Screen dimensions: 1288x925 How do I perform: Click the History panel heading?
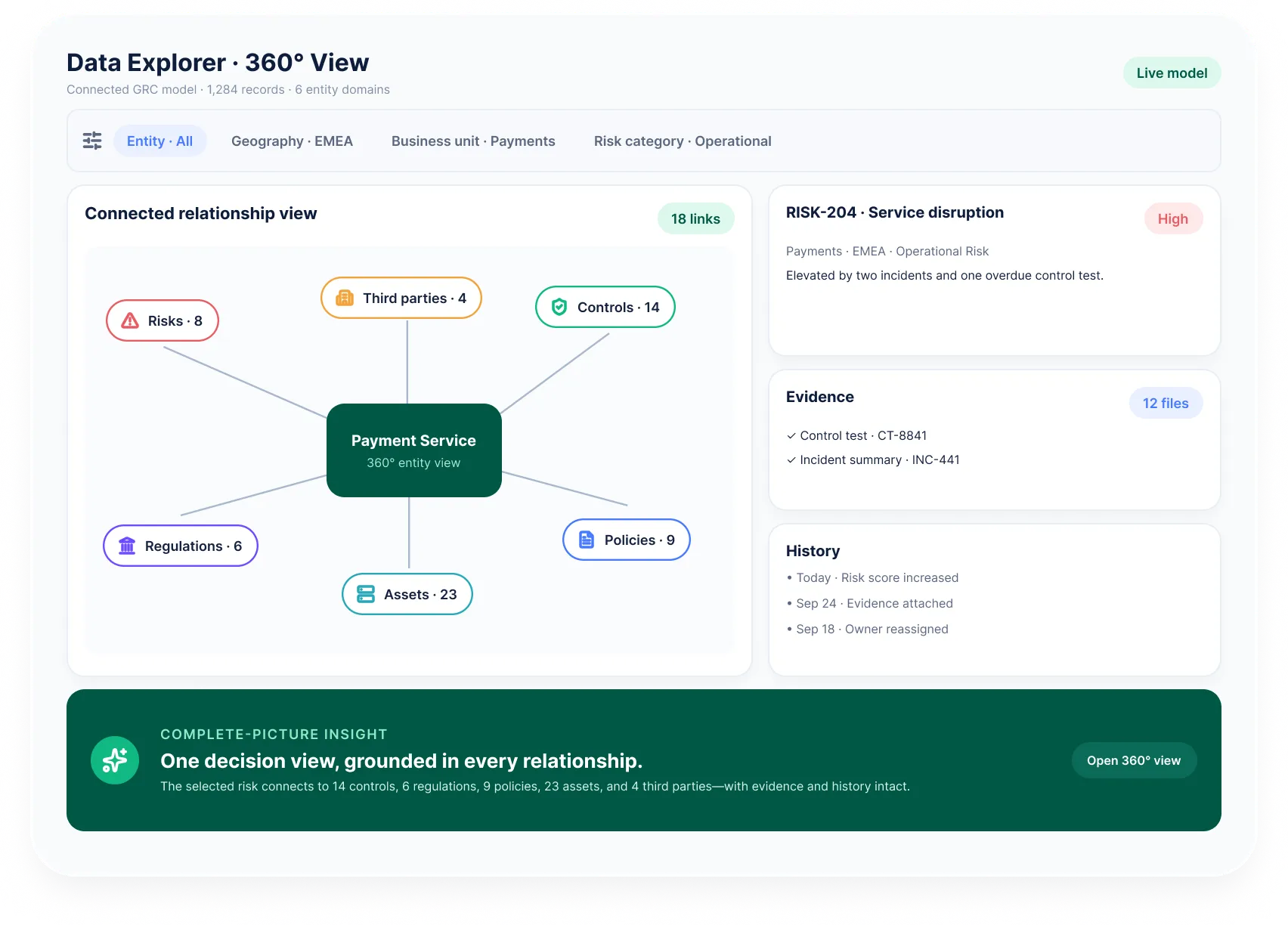[x=813, y=551]
